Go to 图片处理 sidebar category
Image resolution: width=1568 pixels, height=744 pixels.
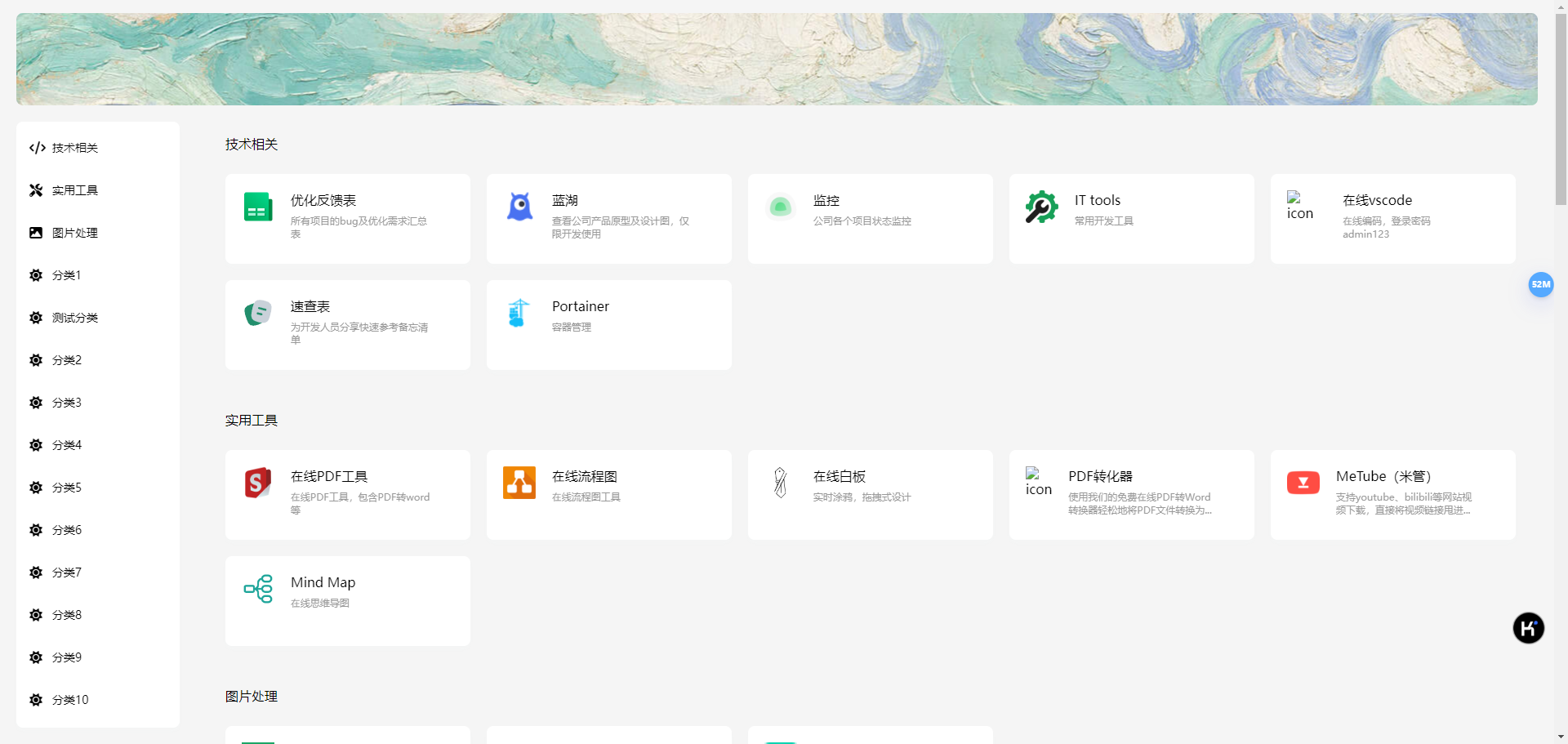(74, 233)
